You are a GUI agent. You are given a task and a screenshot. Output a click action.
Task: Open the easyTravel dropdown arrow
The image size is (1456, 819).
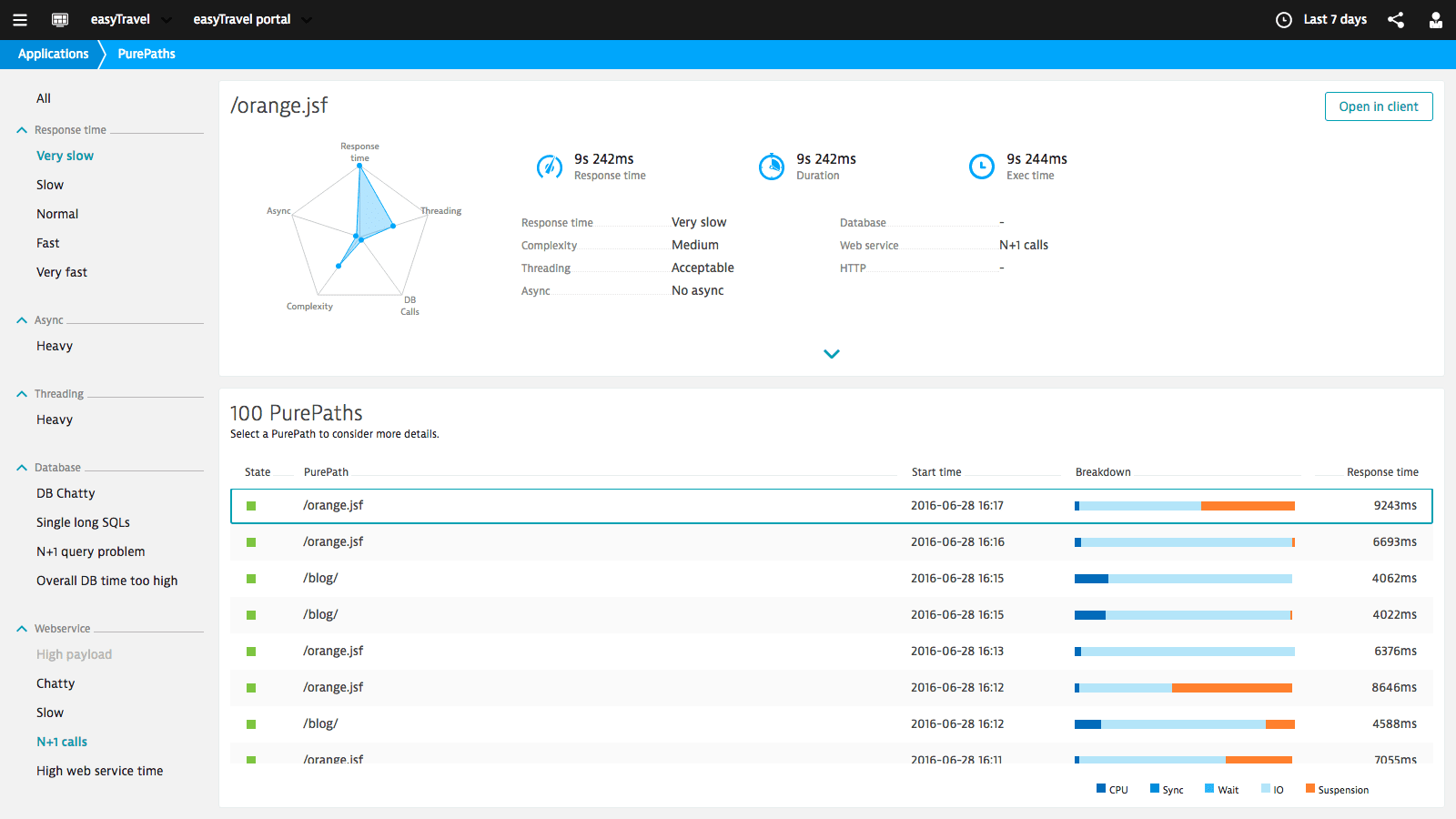point(167,20)
